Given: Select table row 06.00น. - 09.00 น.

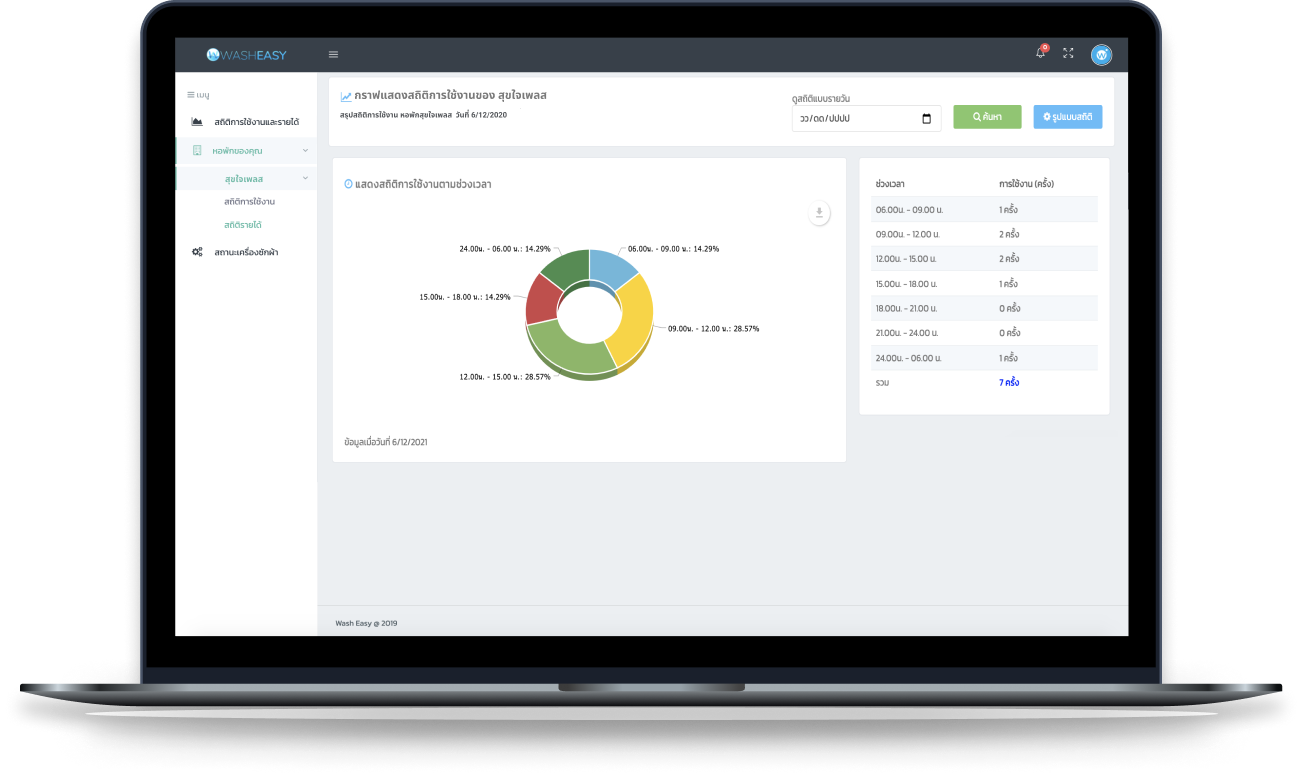Looking at the screenshot, I should [x=984, y=210].
